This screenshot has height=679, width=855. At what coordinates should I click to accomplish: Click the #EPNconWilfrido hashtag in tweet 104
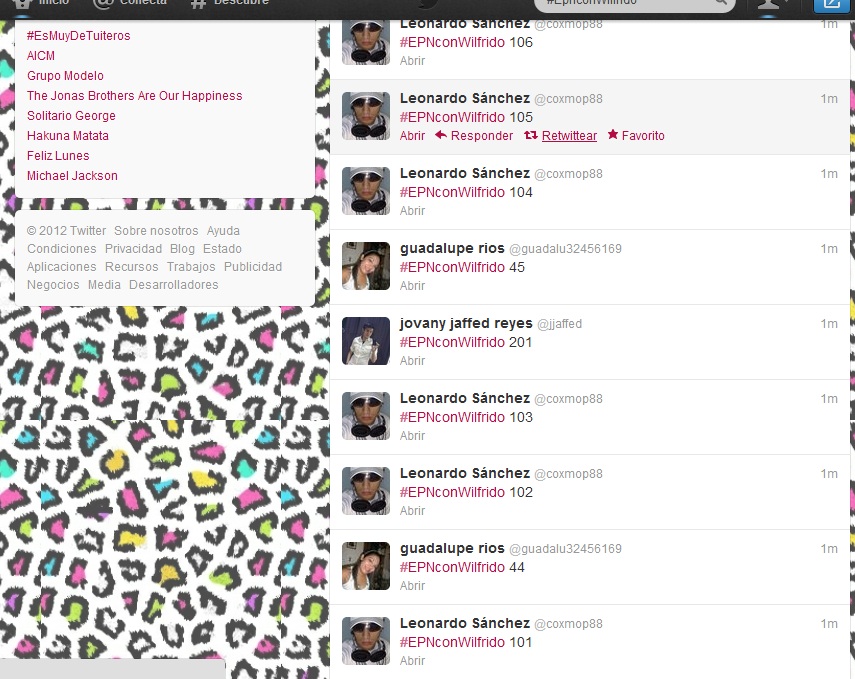click(x=452, y=192)
